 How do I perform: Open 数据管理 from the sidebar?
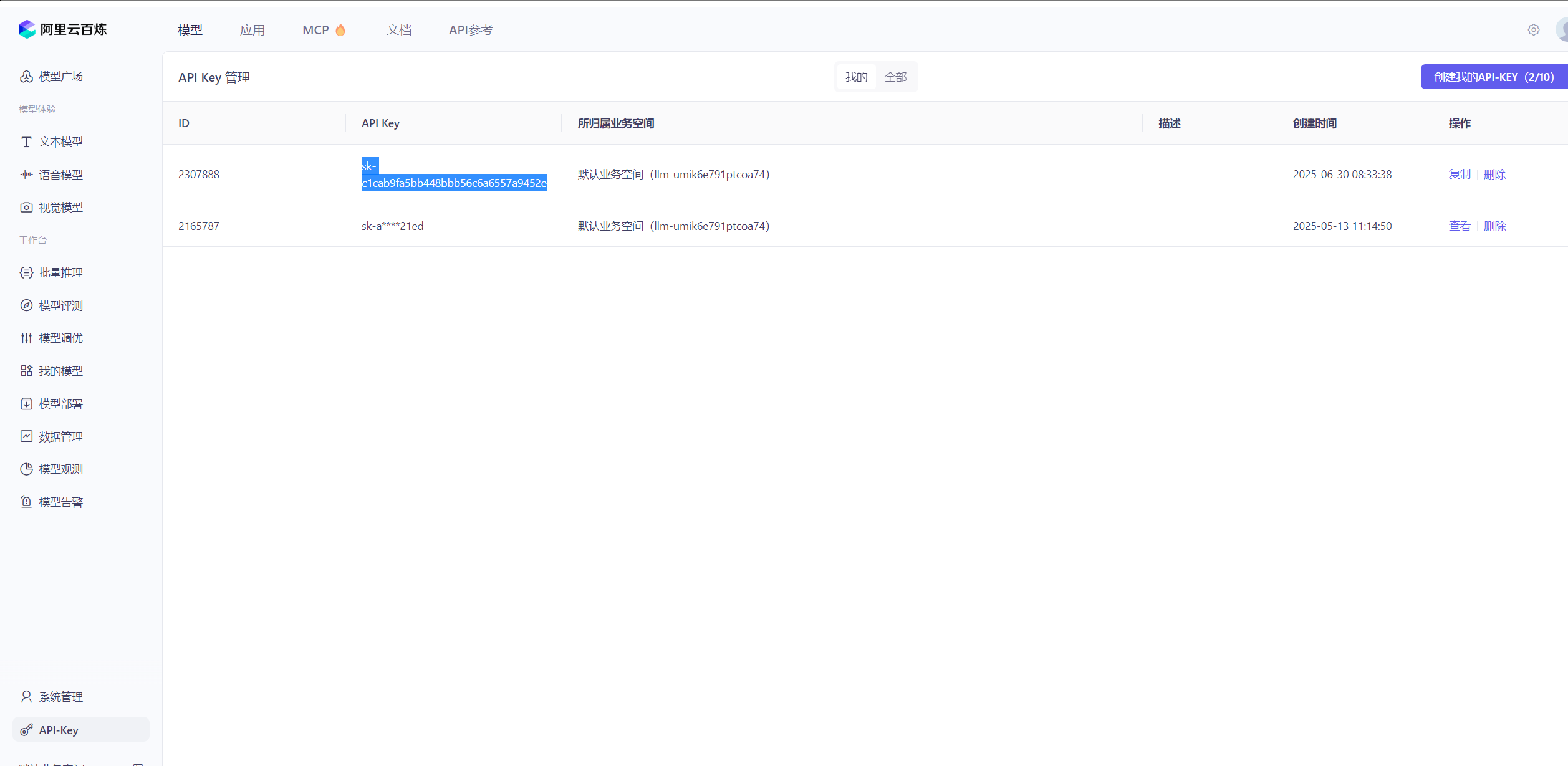[x=60, y=436]
